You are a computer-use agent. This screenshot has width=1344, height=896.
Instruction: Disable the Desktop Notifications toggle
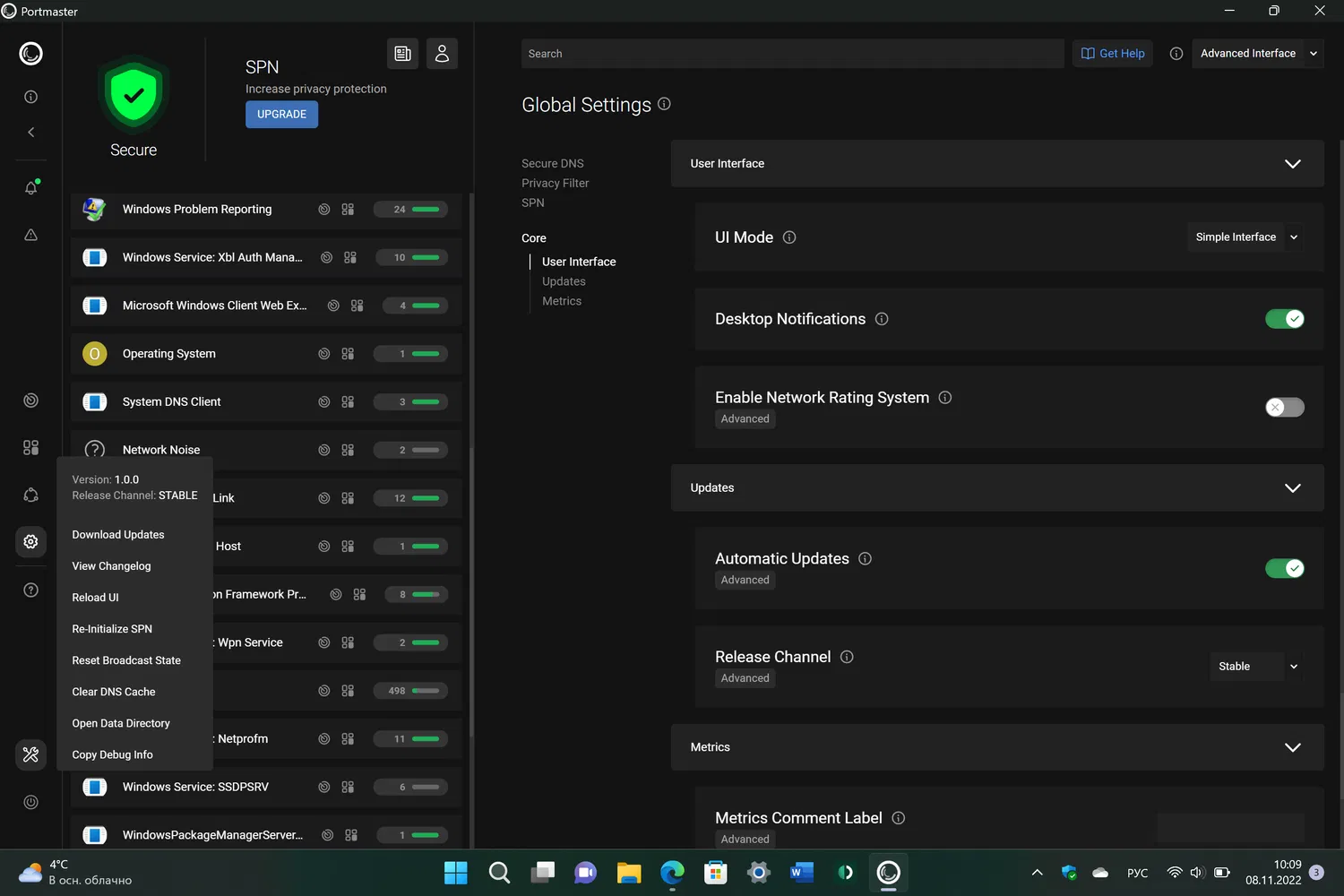coord(1284,319)
